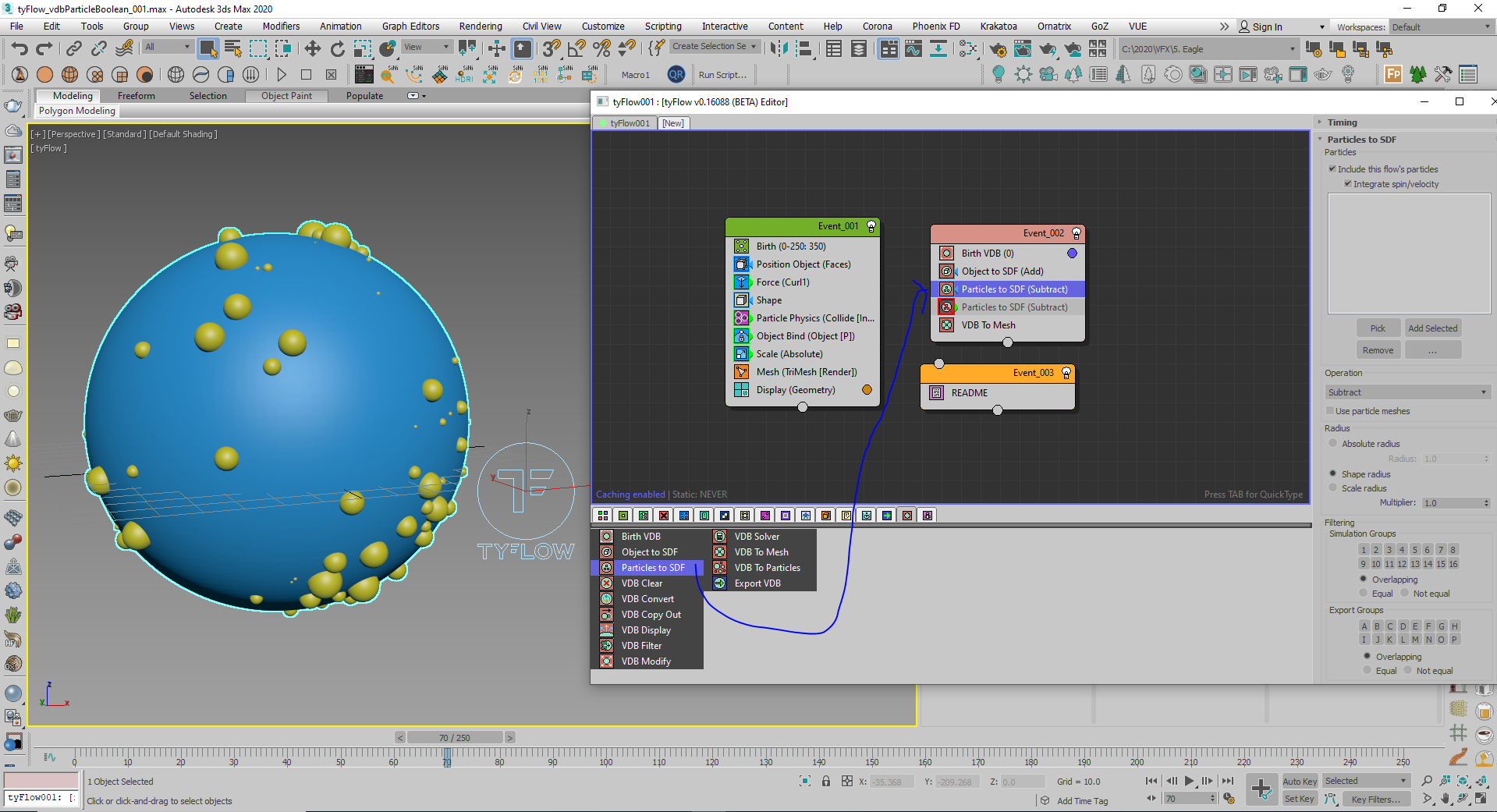
Task: Open the View reference coordinate dropdown
Action: (426, 48)
